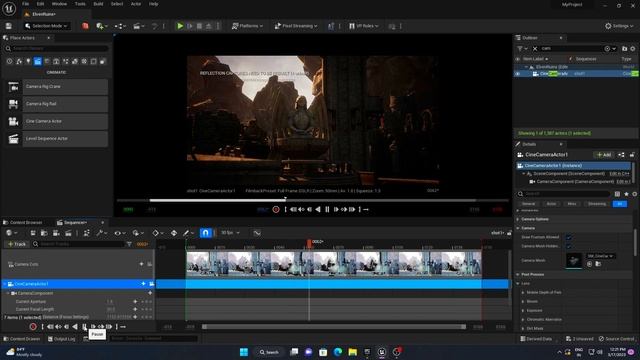Open the Platforms dropdown
The height and width of the screenshot is (360, 640).
pos(247,26)
